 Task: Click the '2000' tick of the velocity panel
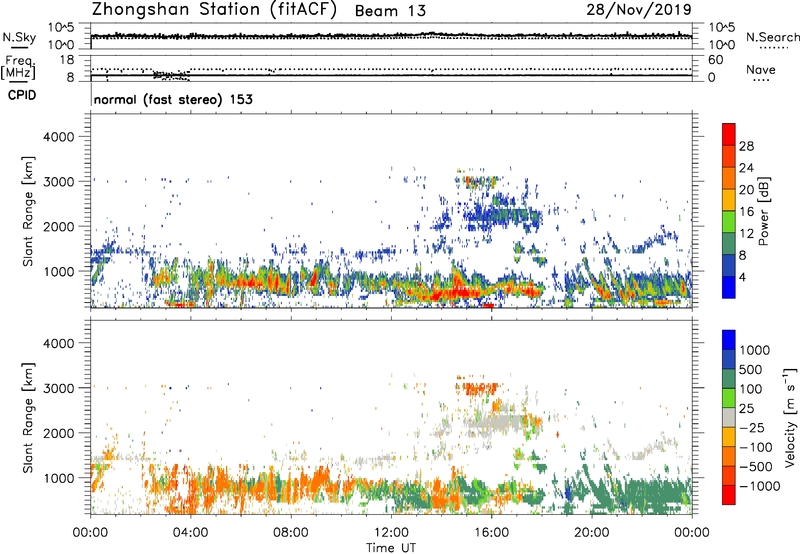58,433
